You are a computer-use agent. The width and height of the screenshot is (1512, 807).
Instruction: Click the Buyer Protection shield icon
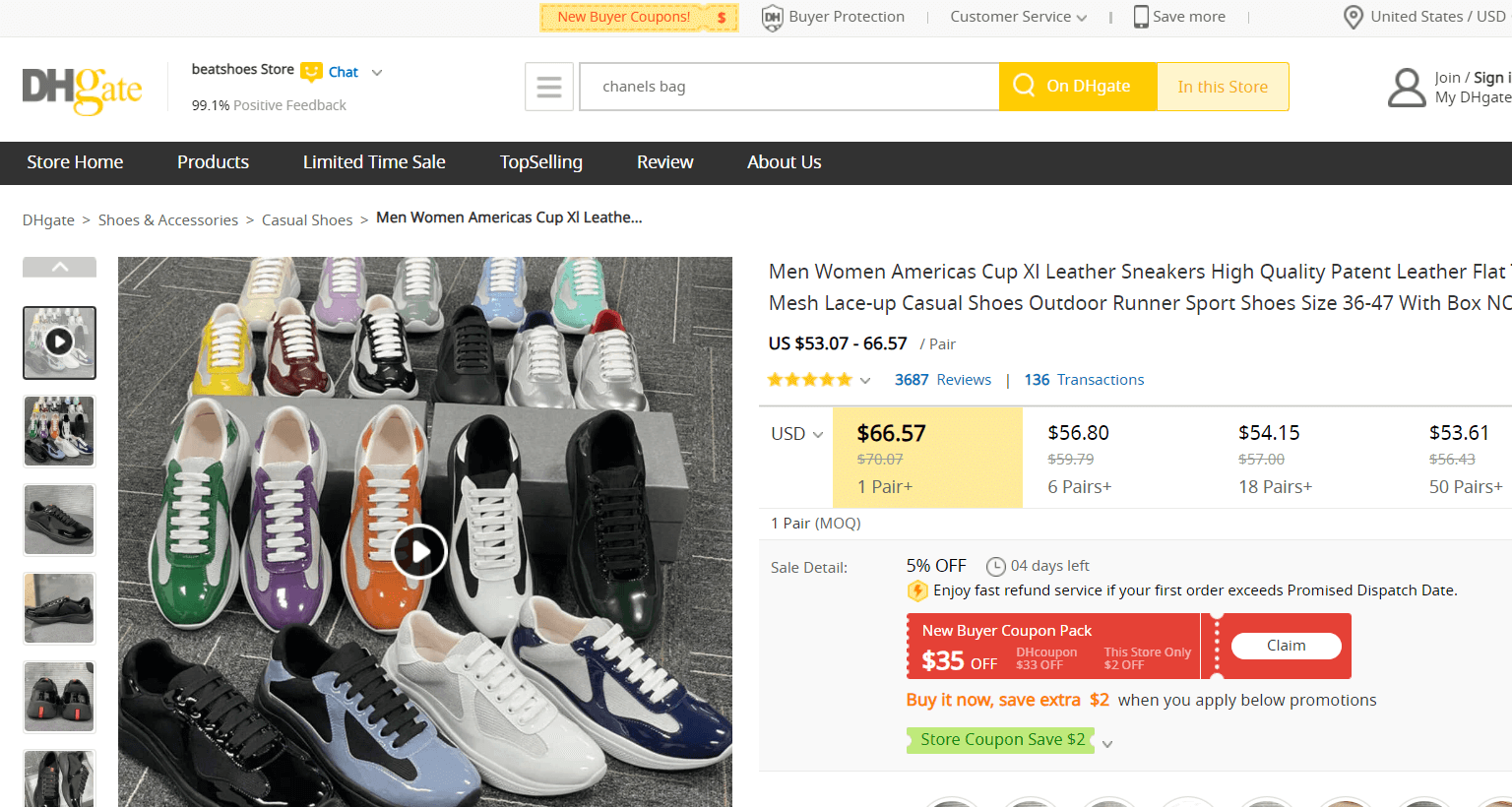point(773,17)
